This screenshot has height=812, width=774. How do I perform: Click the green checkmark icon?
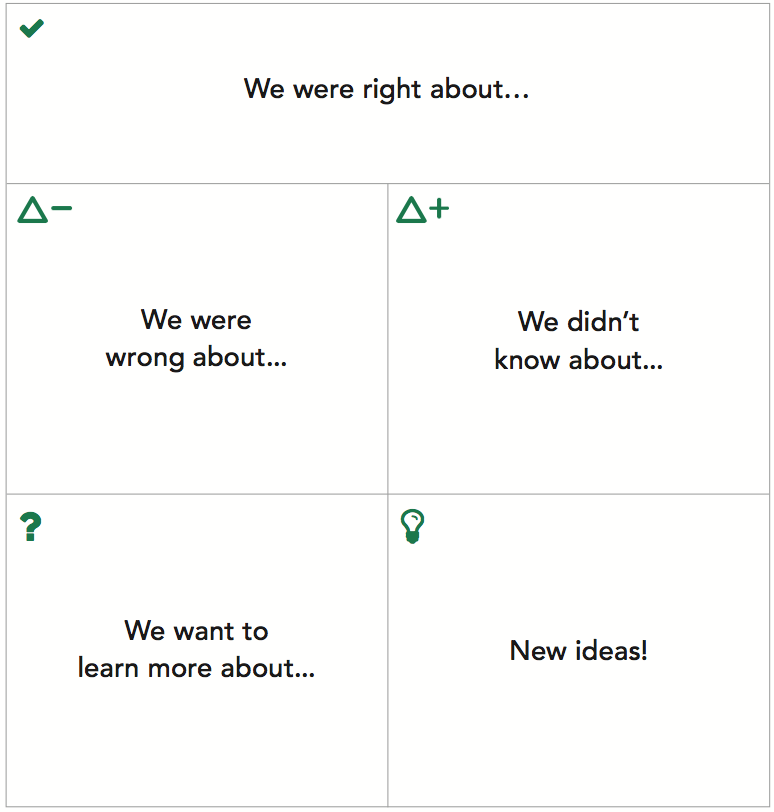(x=32, y=28)
